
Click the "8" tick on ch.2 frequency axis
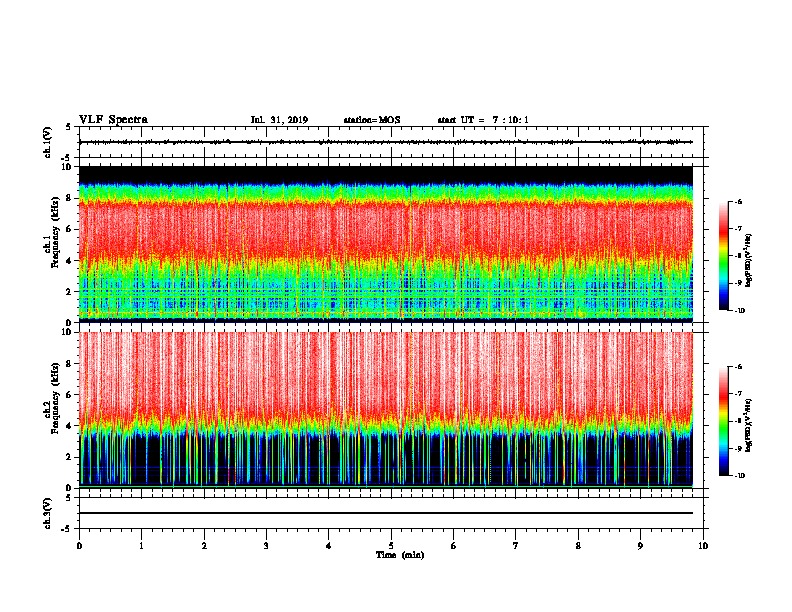[x=69, y=364]
